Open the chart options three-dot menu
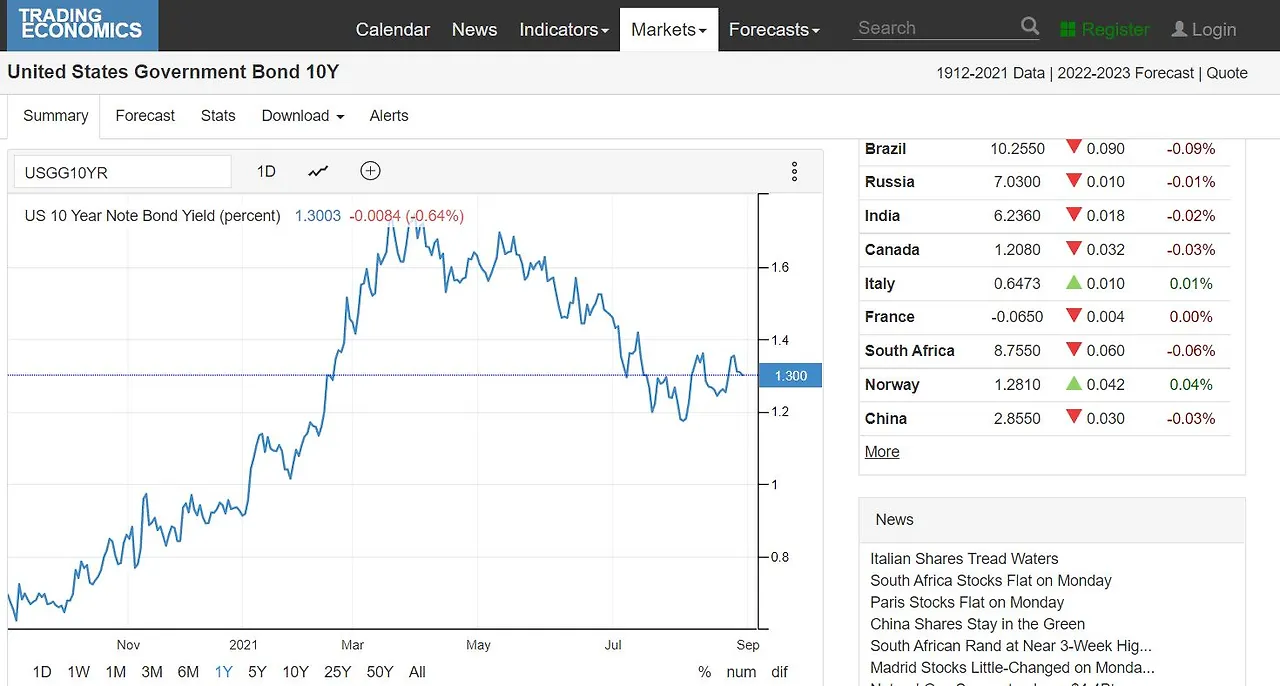The image size is (1280, 686). 795,172
